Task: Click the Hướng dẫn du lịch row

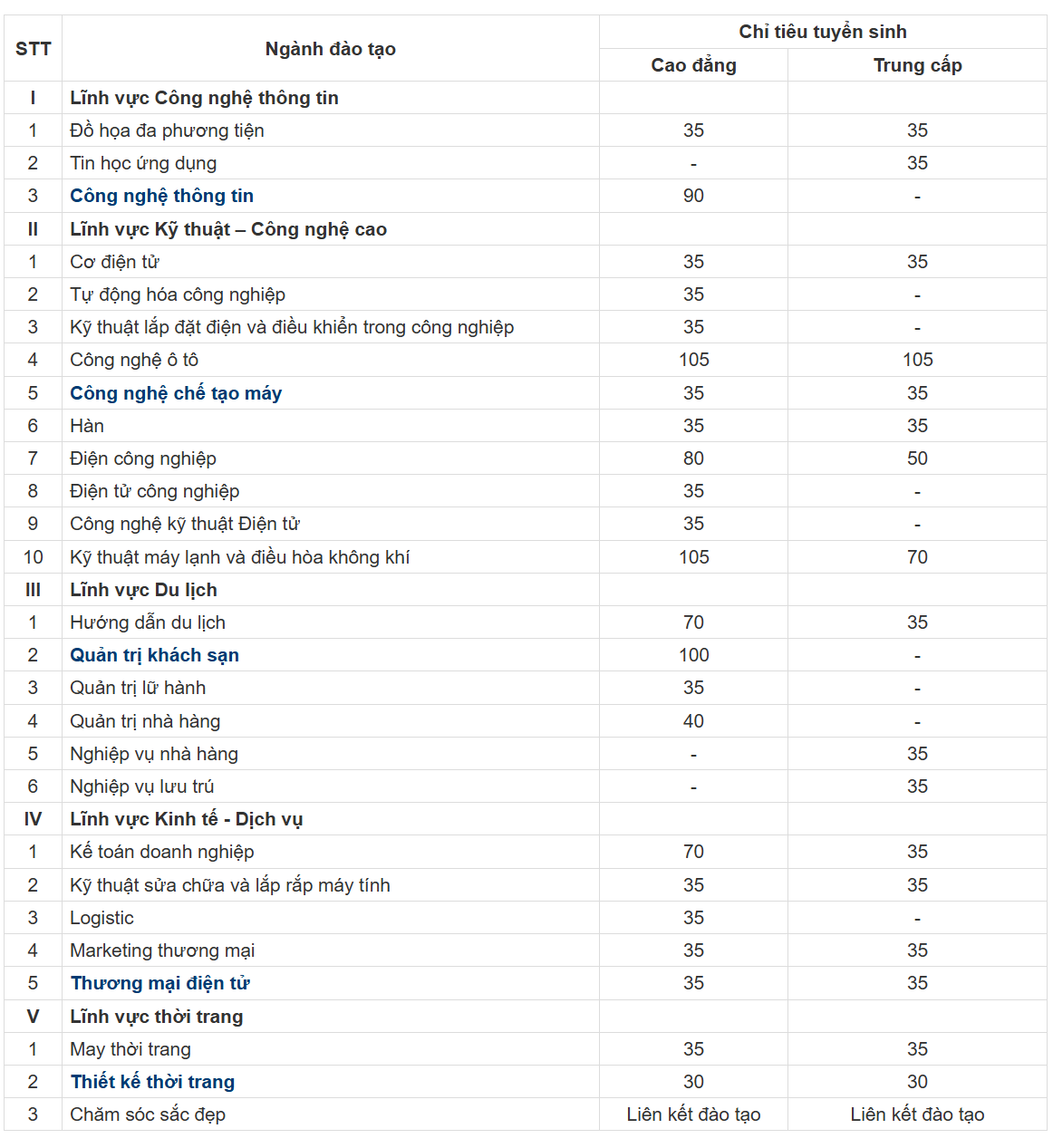Action: (148, 622)
